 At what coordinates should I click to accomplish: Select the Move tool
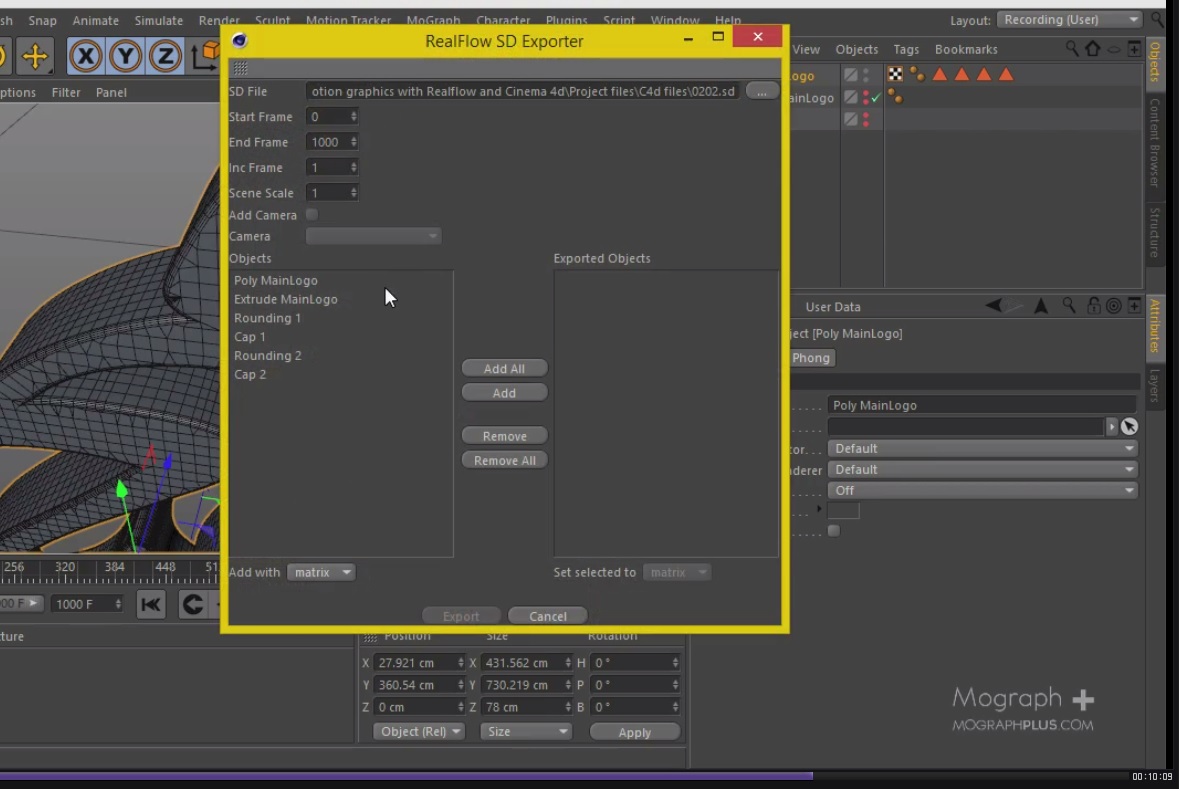pyautogui.click(x=35, y=56)
